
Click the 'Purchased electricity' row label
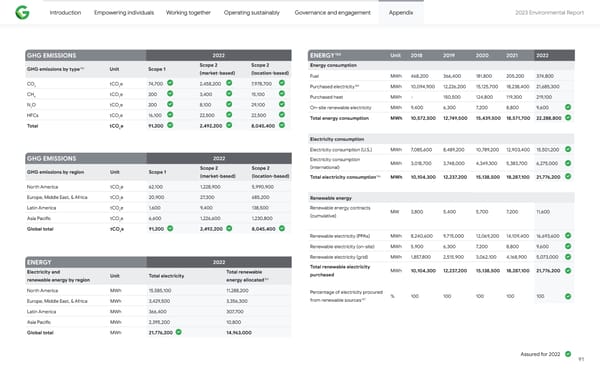click(334, 87)
